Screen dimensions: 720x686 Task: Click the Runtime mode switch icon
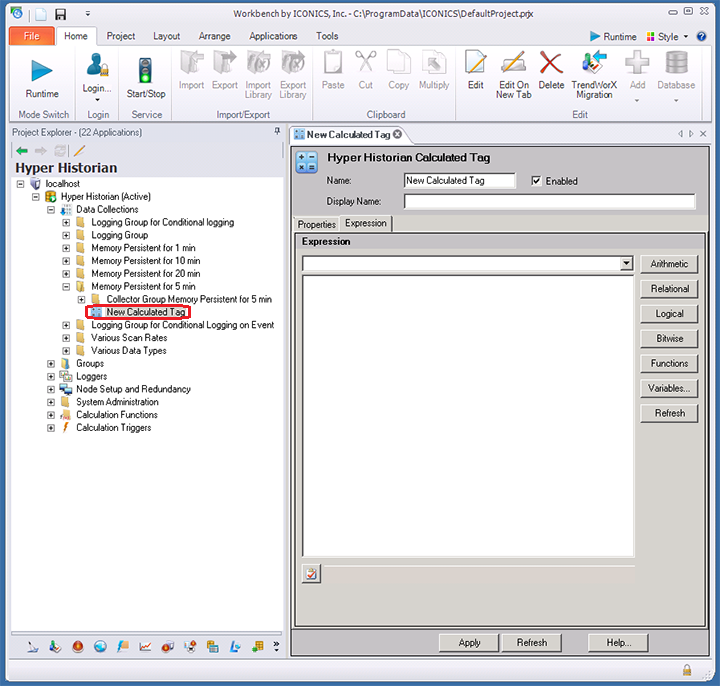point(42,70)
